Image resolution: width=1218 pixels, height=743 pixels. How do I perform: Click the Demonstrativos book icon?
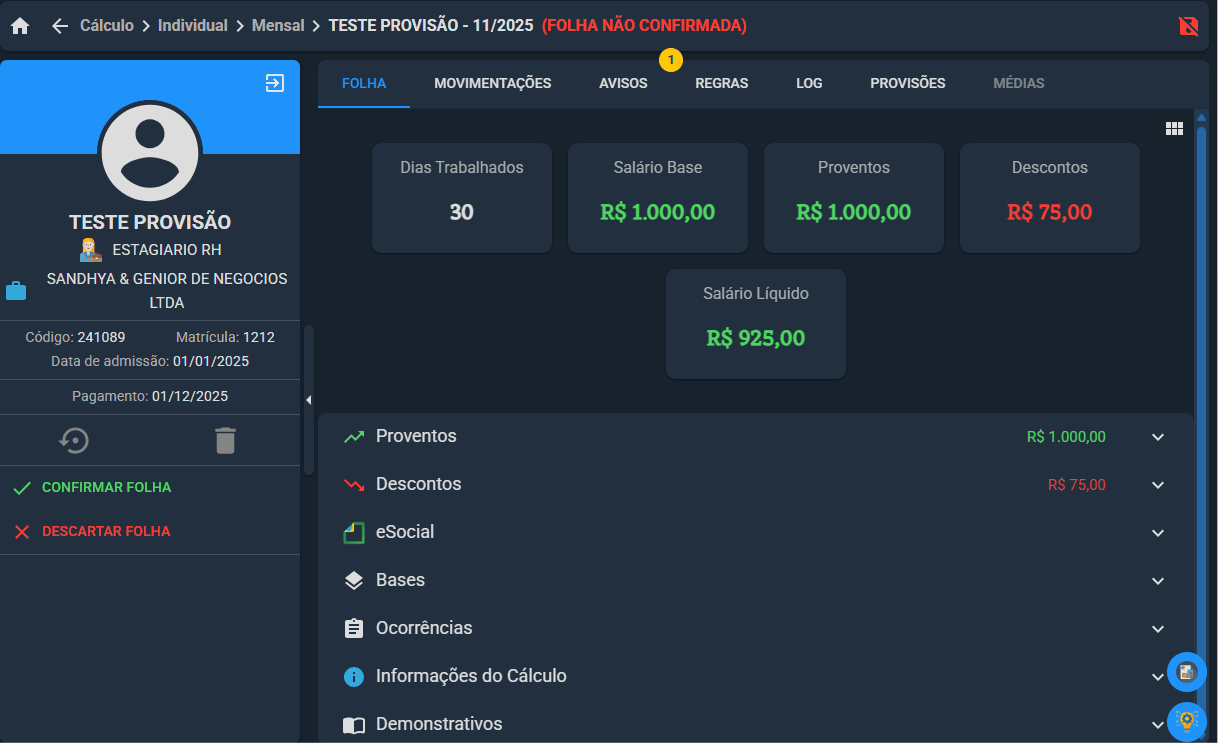pos(353,725)
